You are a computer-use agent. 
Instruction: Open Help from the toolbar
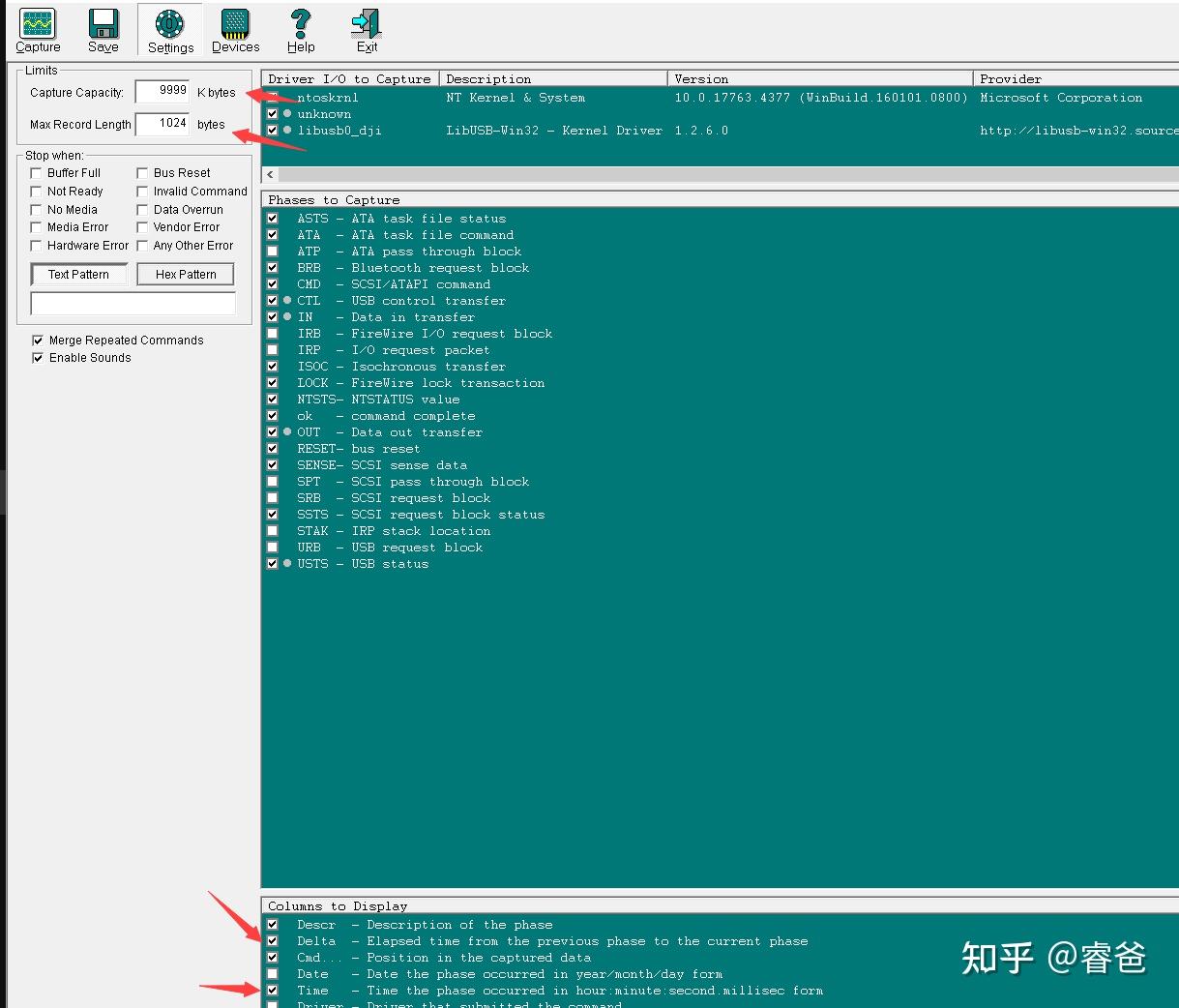pyautogui.click(x=301, y=30)
